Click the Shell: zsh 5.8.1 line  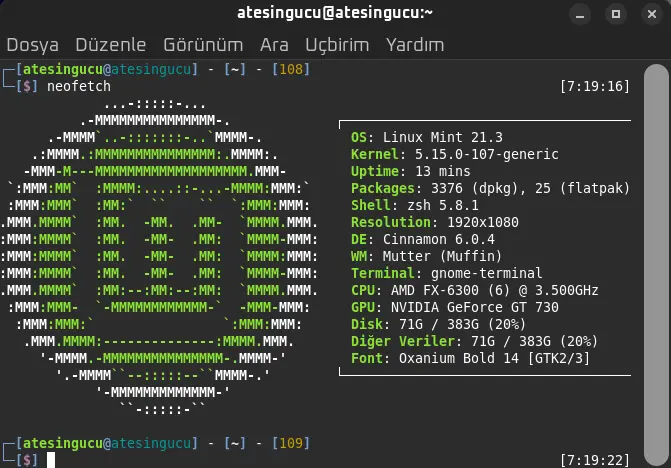[415, 205]
